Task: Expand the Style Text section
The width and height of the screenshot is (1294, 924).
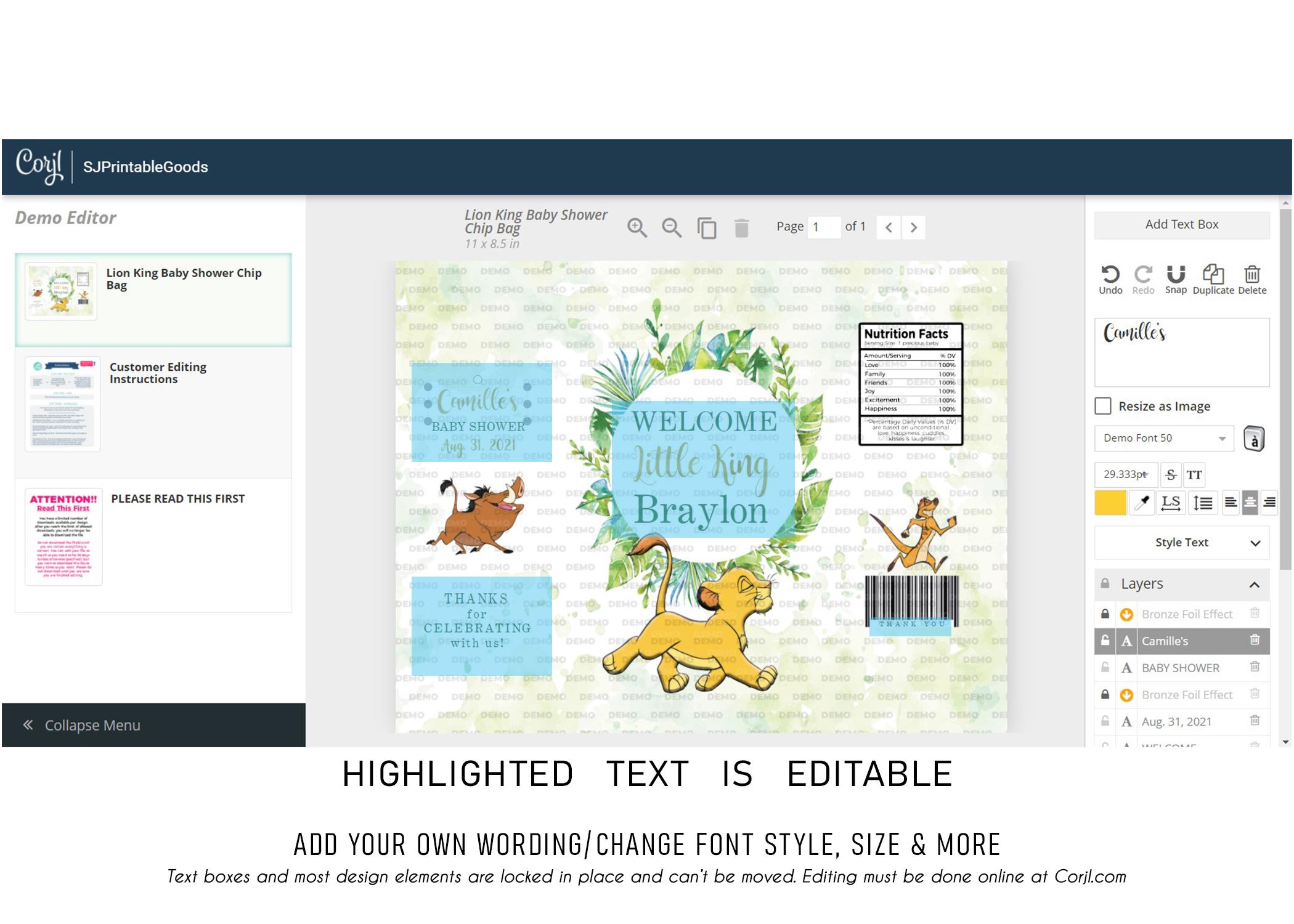Action: pyautogui.click(x=1182, y=543)
